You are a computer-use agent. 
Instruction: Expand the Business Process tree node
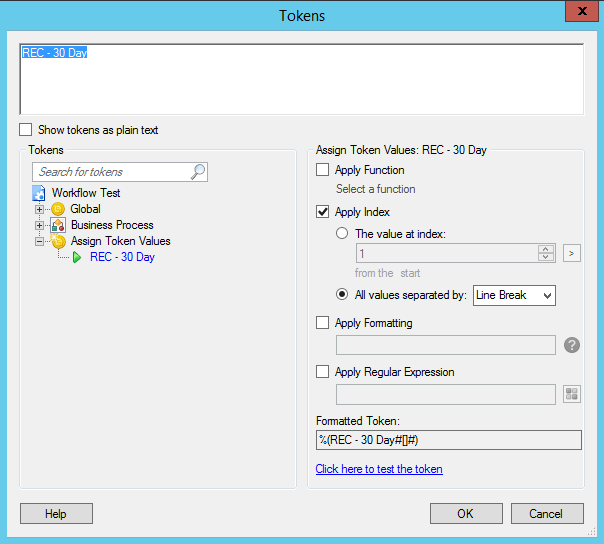tap(39, 225)
